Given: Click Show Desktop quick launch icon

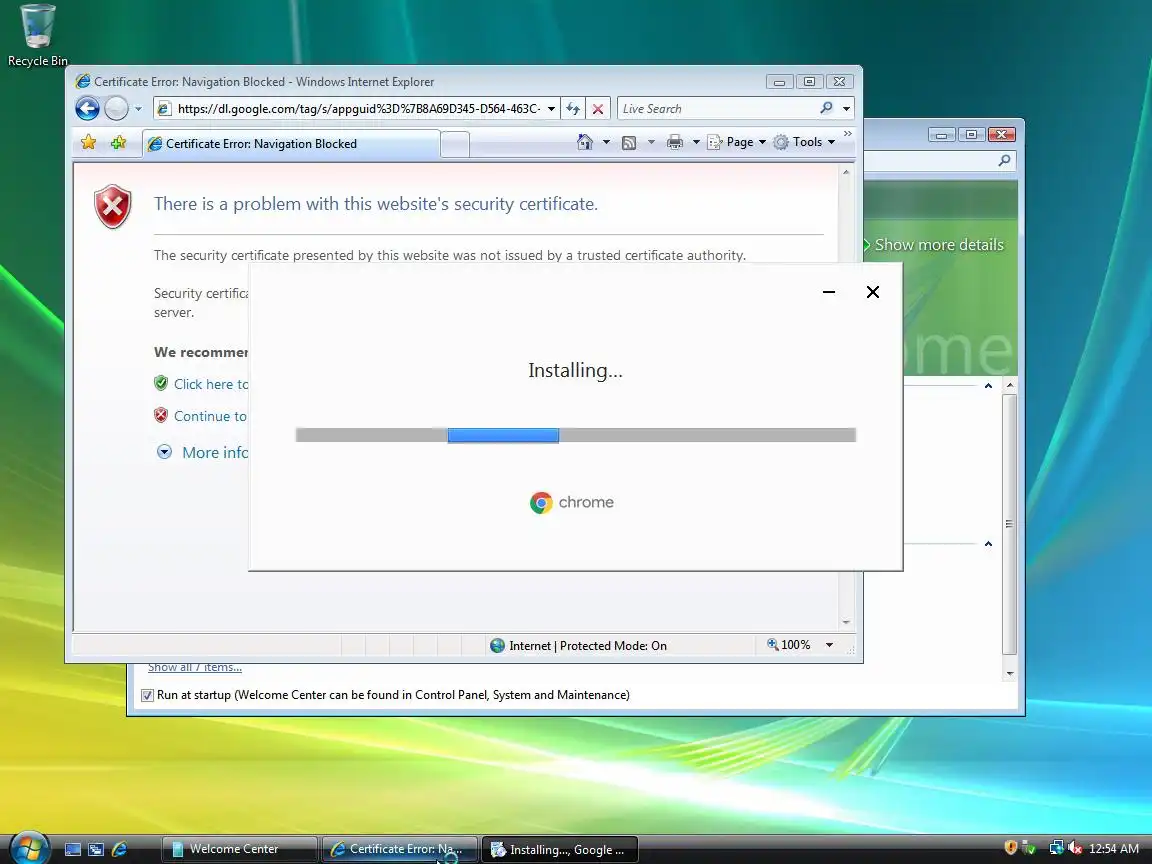Looking at the screenshot, I should (x=73, y=849).
